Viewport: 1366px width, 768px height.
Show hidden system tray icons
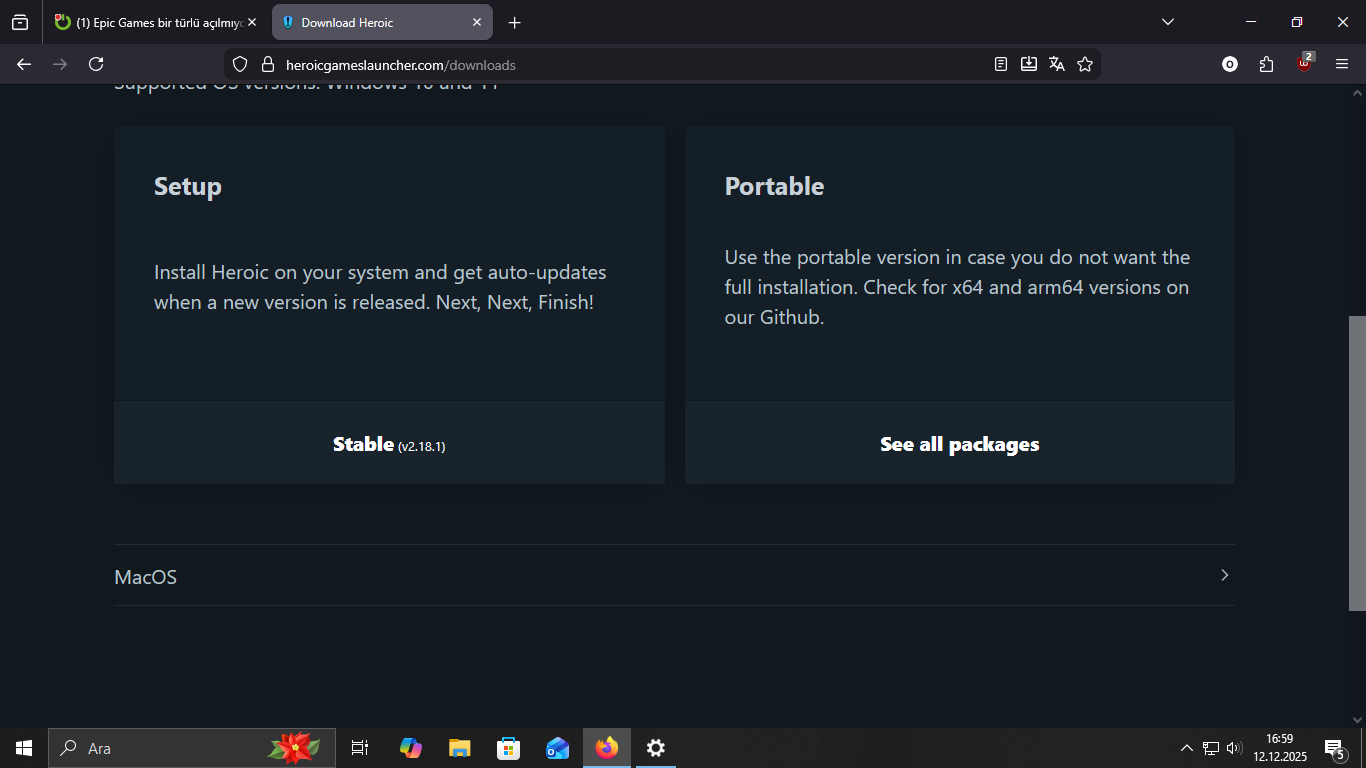point(1187,748)
